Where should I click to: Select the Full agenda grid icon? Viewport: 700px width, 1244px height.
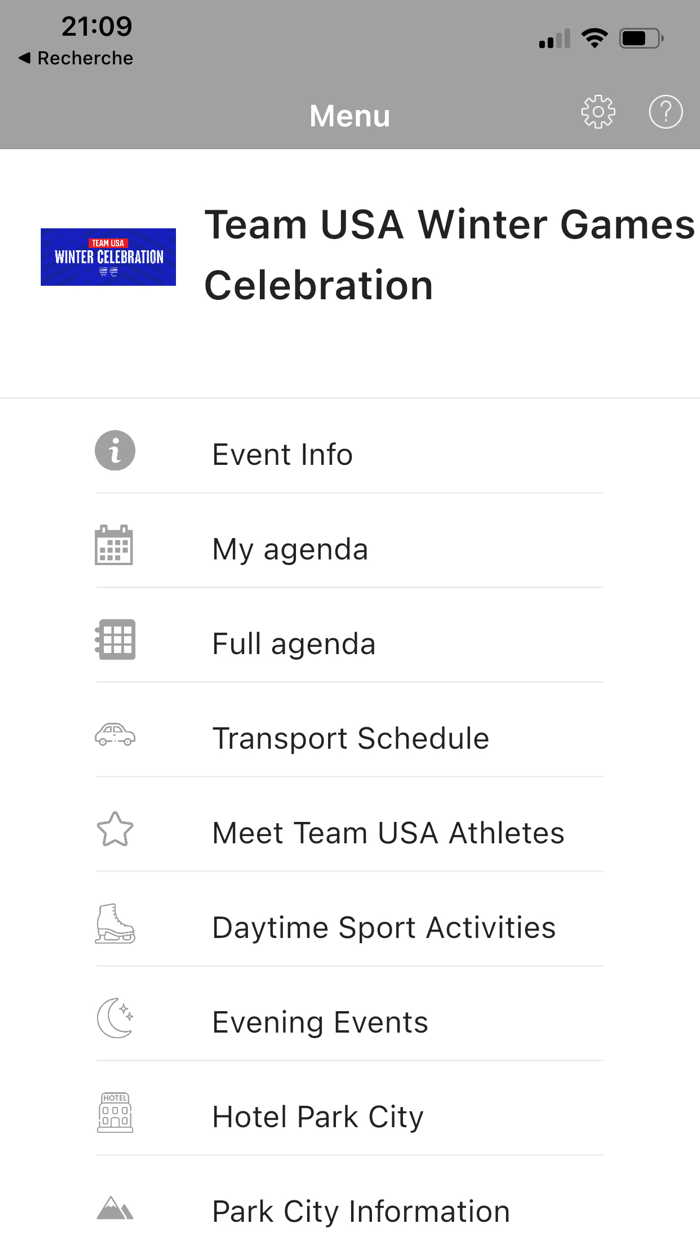coord(114,639)
